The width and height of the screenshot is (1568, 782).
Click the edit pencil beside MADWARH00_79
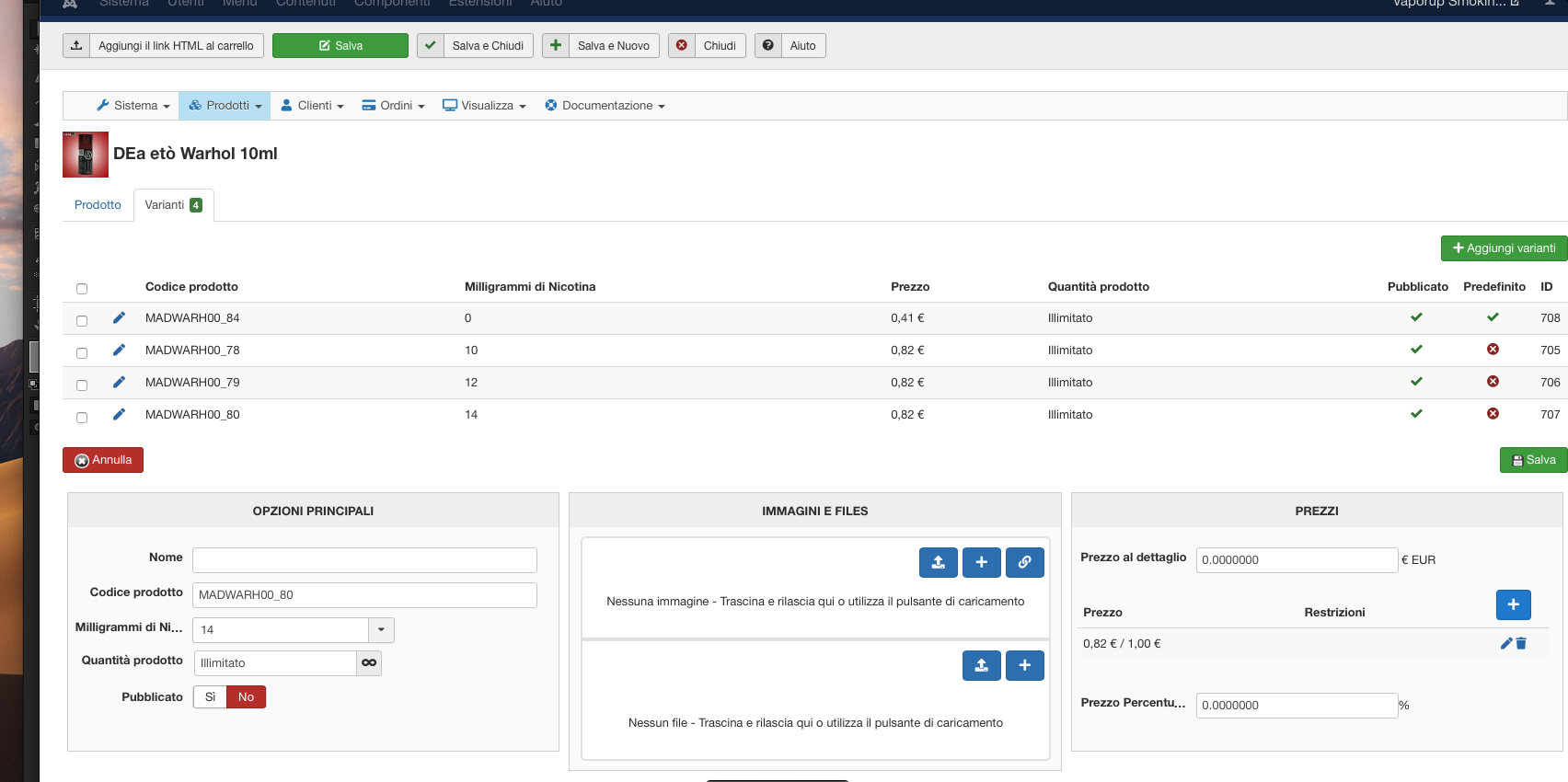pyautogui.click(x=119, y=383)
